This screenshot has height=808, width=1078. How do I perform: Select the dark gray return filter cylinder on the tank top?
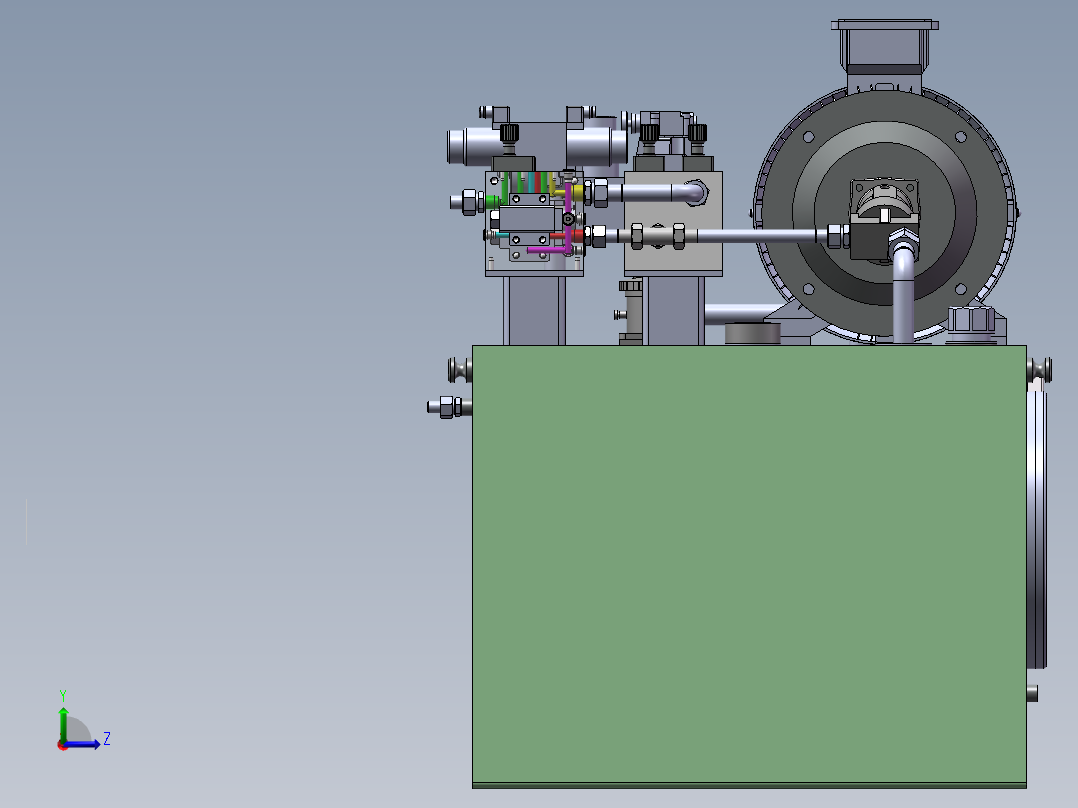coord(753,334)
